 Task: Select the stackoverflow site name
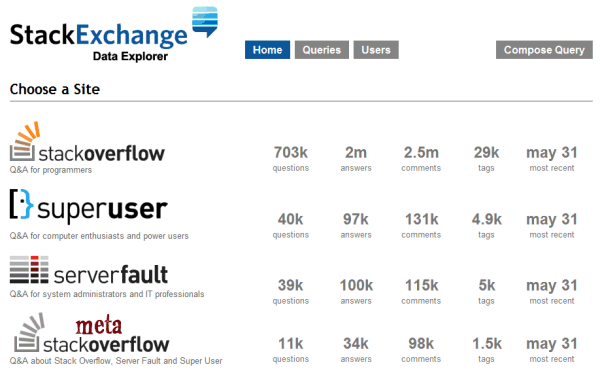[x=101, y=153]
